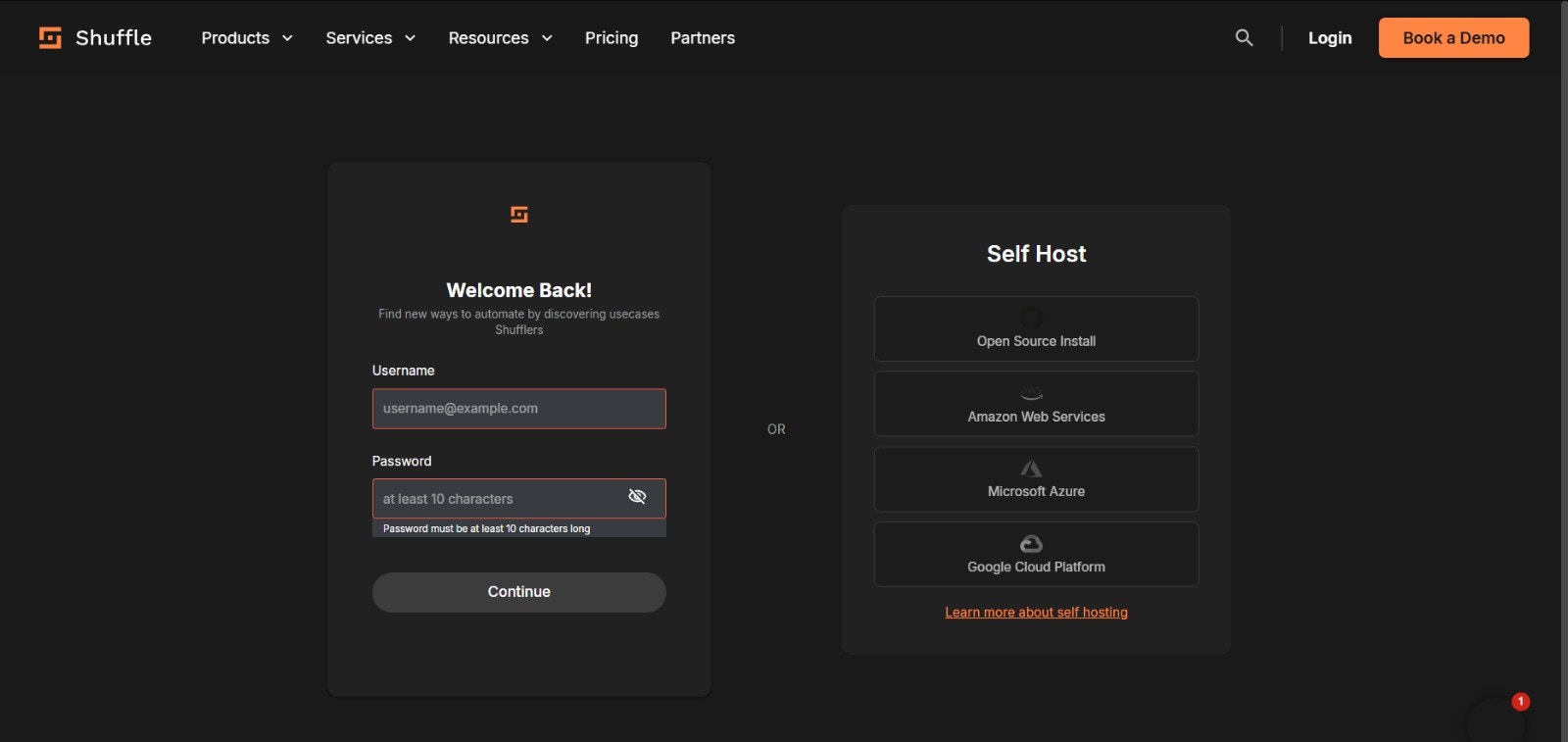This screenshot has height=742, width=1568.
Task: Click the Welcome Back! heading
Action: coord(519,290)
